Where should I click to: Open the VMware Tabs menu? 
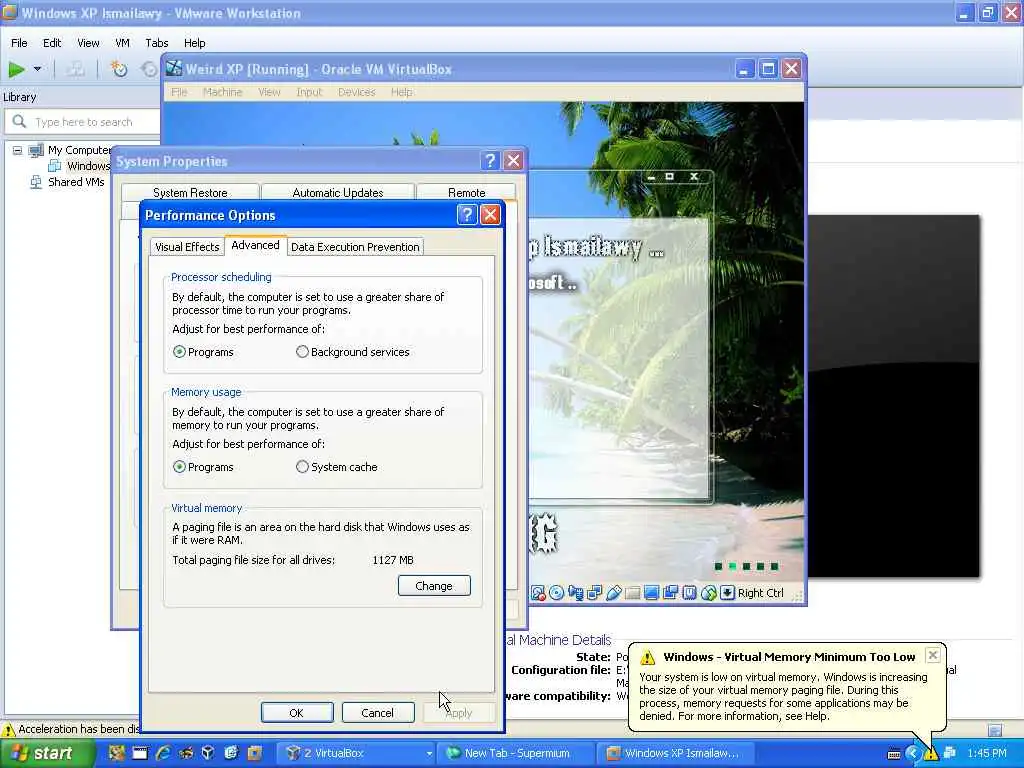pyautogui.click(x=157, y=43)
